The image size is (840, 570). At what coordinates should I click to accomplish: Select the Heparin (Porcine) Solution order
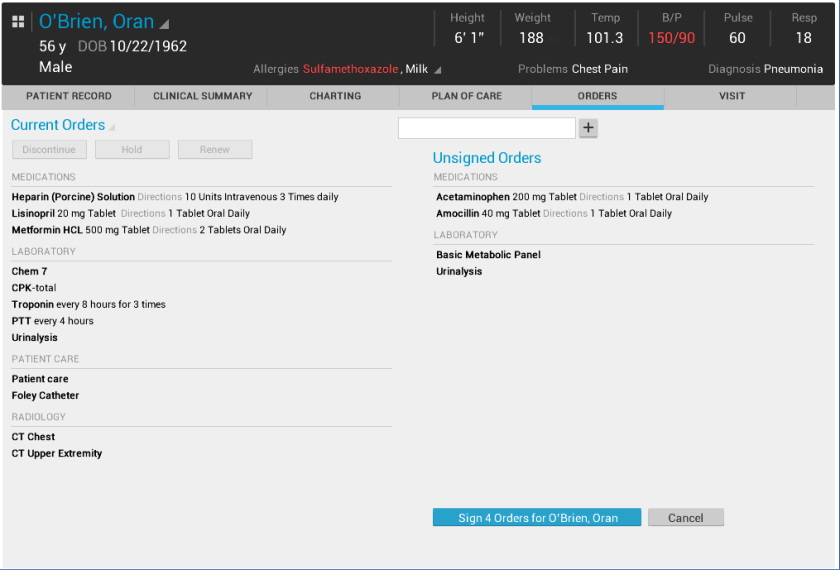pos(73,197)
